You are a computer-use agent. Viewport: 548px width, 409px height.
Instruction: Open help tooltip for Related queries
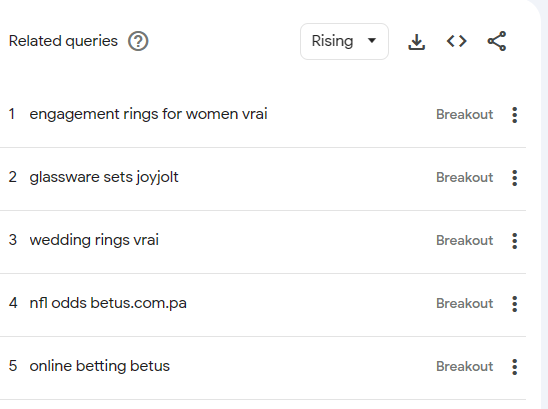coord(138,41)
